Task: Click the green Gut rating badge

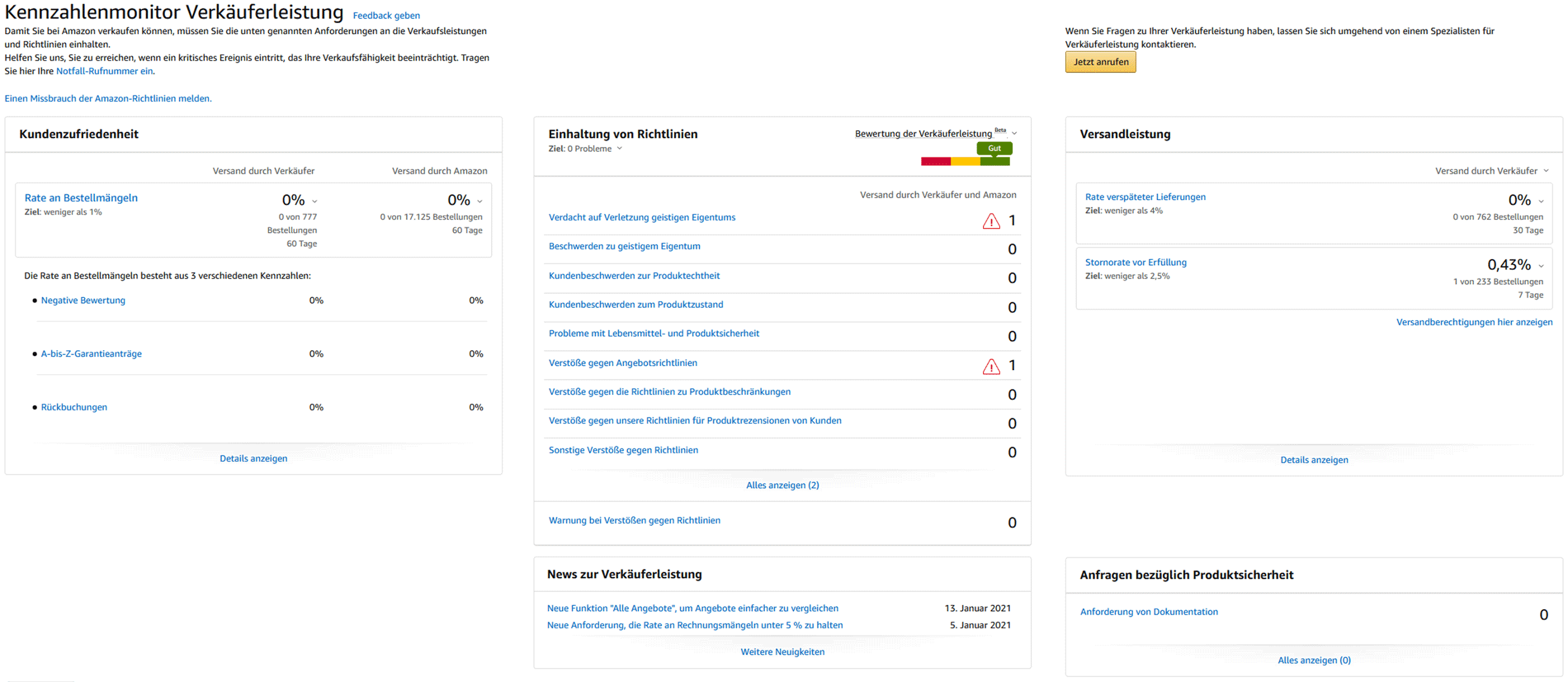Action: point(994,149)
